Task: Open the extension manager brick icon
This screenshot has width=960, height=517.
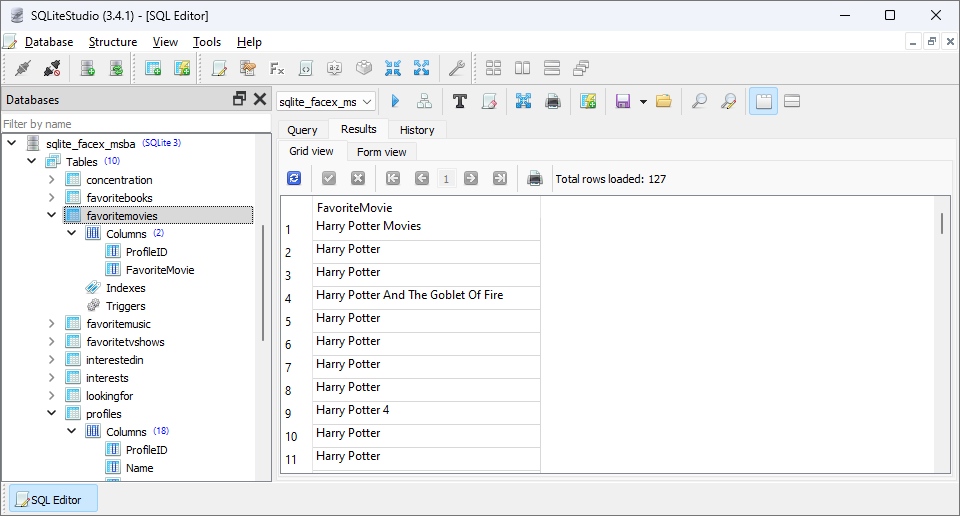Action: [x=364, y=68]
